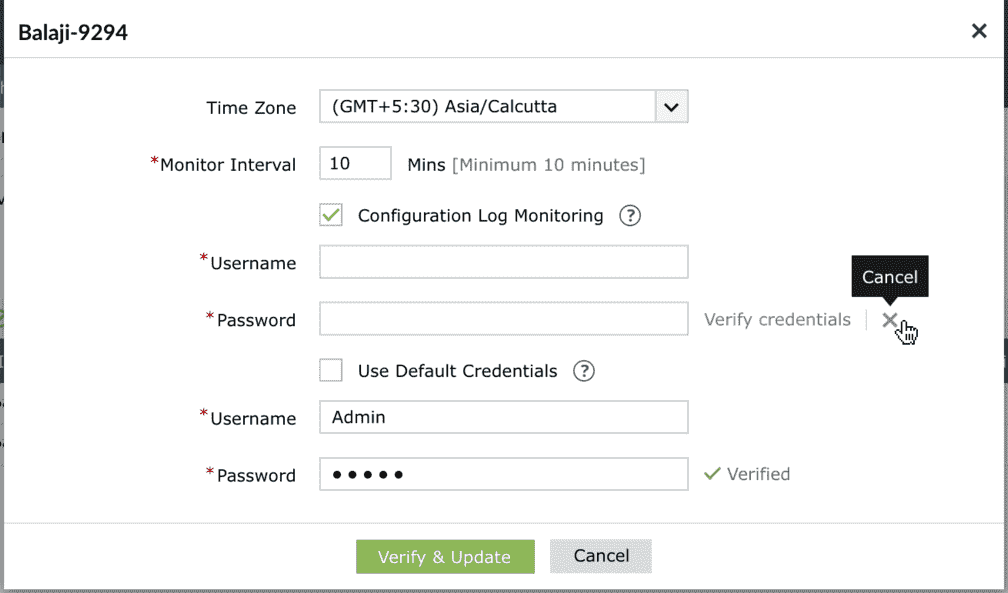This screenshot has height=593, width=1008.
Task: Expand the Time Zone dropdown arrow
Action: tap(671, 106)
